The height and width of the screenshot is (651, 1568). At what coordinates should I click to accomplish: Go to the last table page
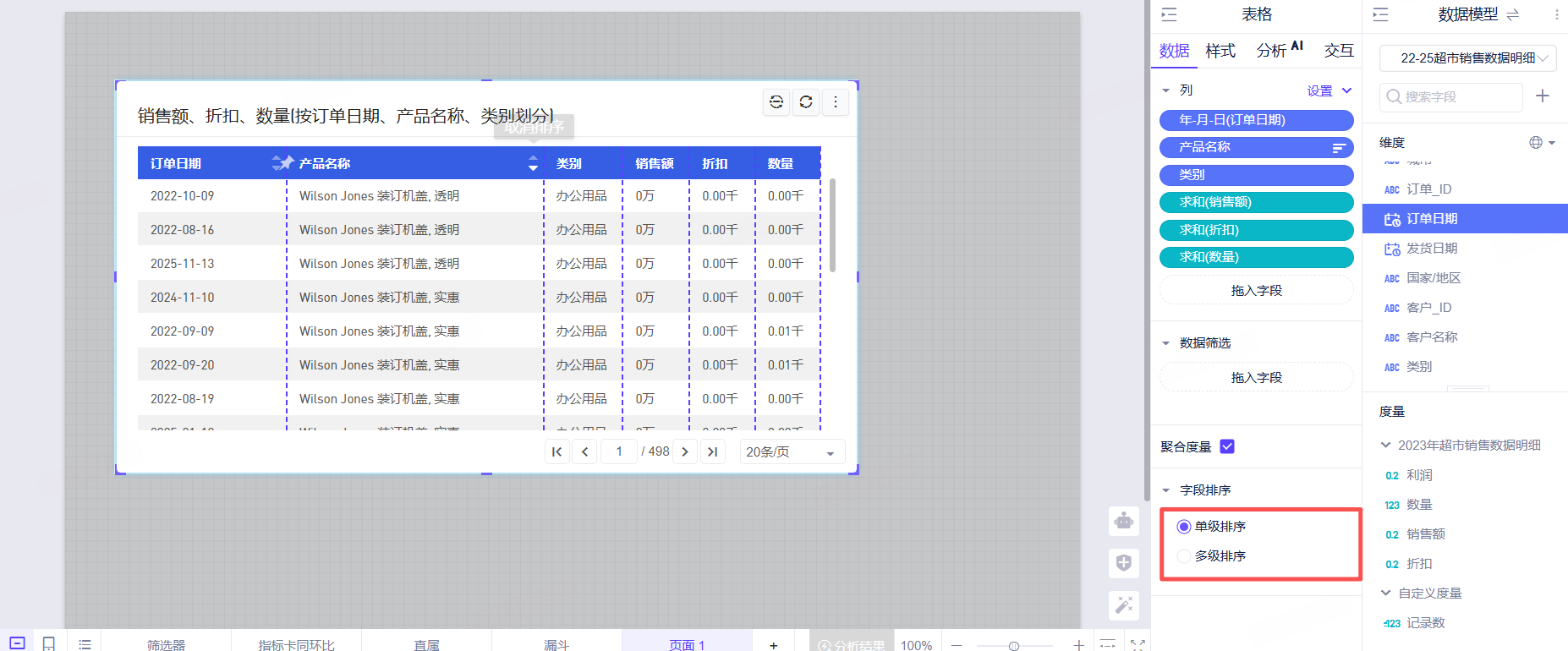point(713,451)
